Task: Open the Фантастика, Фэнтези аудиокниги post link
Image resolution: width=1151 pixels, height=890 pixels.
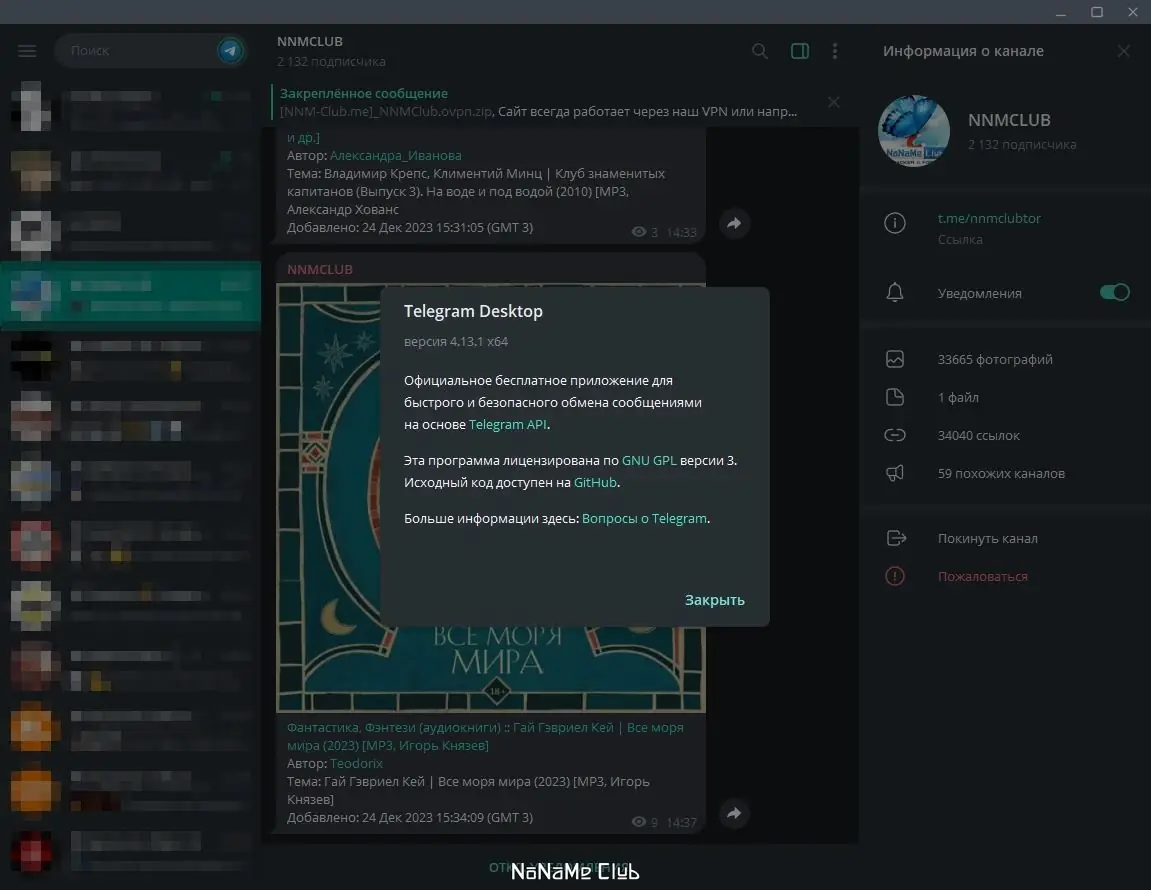Action: 485,736
